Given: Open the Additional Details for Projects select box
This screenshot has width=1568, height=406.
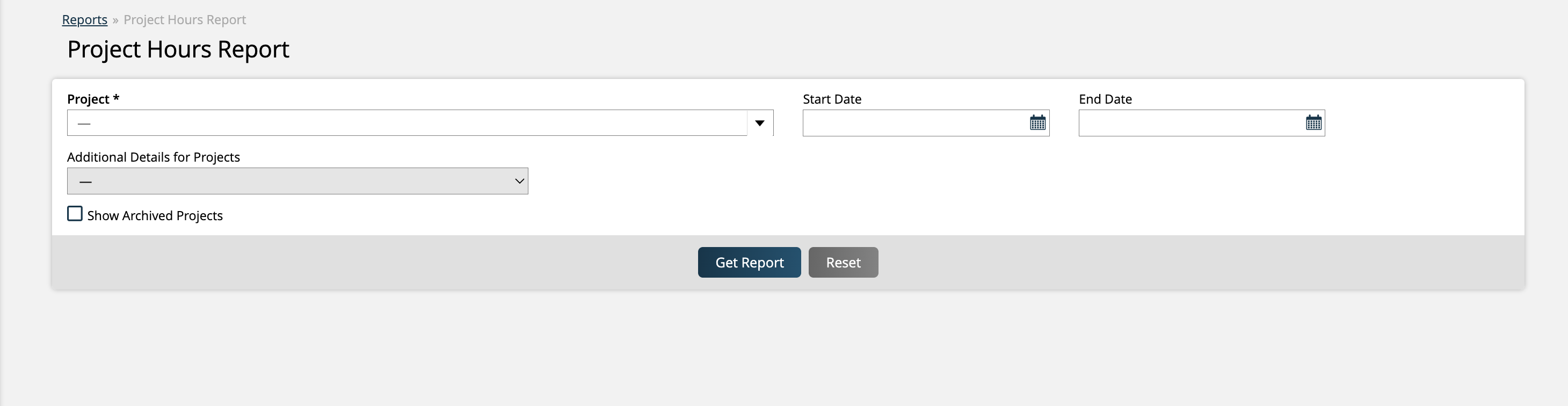Looking at the screenshot, I should 297,182.
